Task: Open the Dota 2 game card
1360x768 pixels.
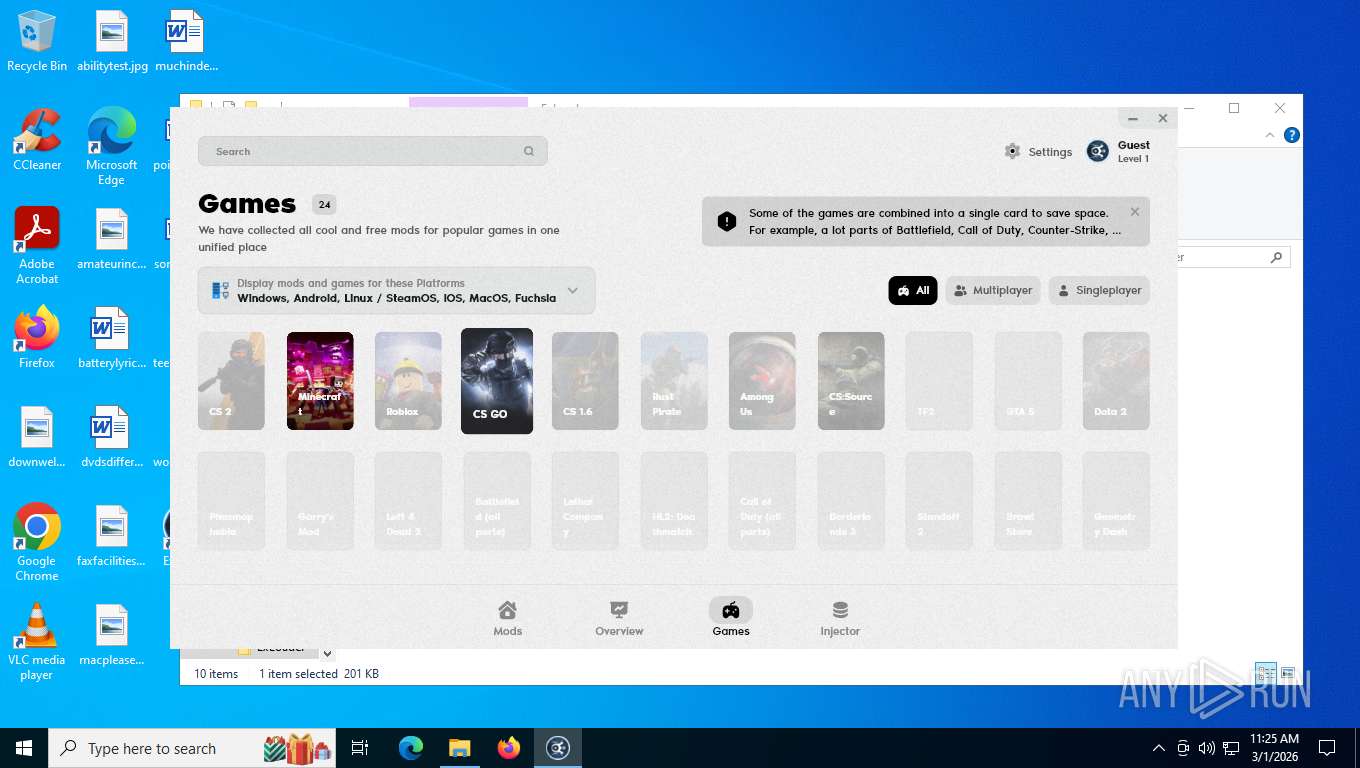Action: [x=1116, y=381]
